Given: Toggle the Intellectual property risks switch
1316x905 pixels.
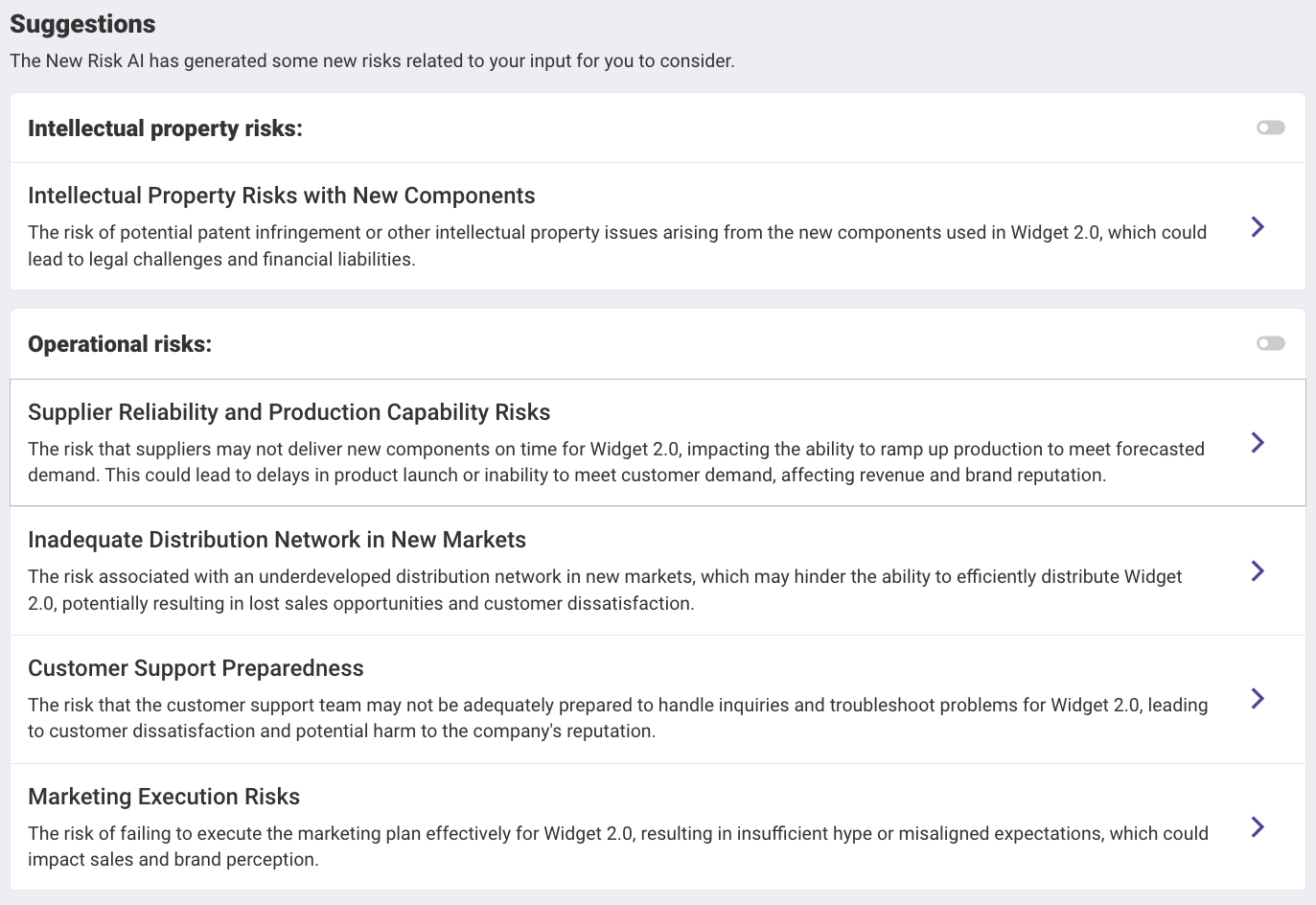Looking at the screenshot, I should coord(1270,128).
